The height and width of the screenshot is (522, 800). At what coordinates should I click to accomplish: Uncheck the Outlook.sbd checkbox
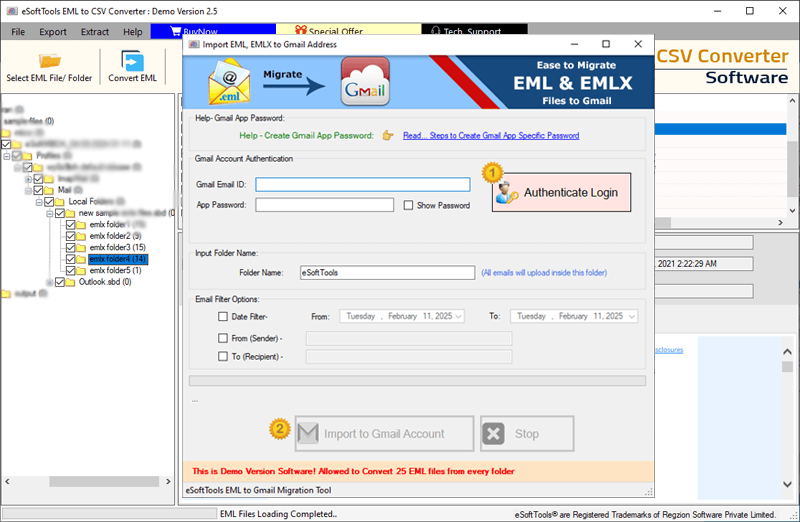60,282
